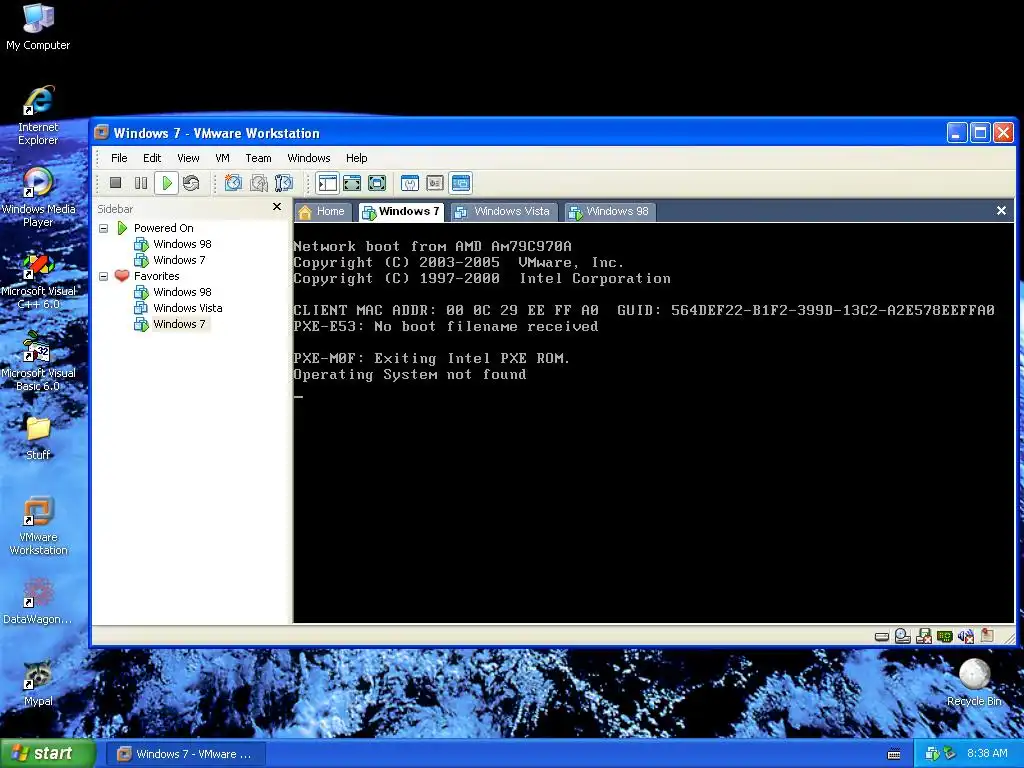Click the VMware taskbar button
Image resolution: width=1024 pixels, height=768 pixels.
coord(185,754)
